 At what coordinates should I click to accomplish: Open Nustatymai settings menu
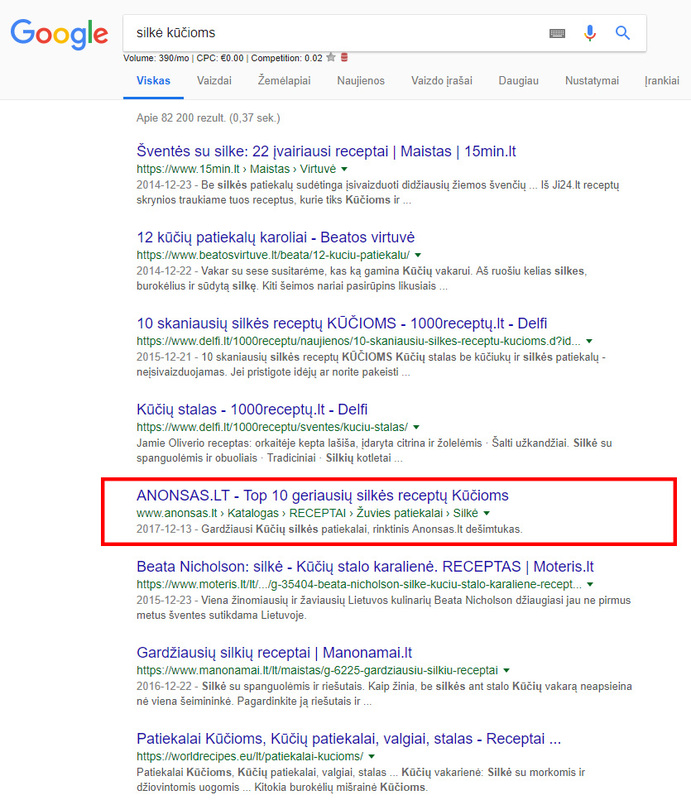click(x=591, y=81)
